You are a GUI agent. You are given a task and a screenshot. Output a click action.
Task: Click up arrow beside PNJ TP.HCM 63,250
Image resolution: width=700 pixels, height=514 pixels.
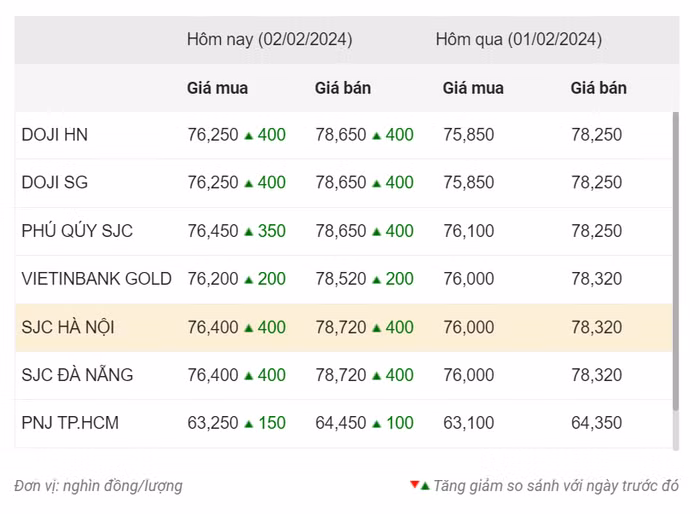(248, 423)
